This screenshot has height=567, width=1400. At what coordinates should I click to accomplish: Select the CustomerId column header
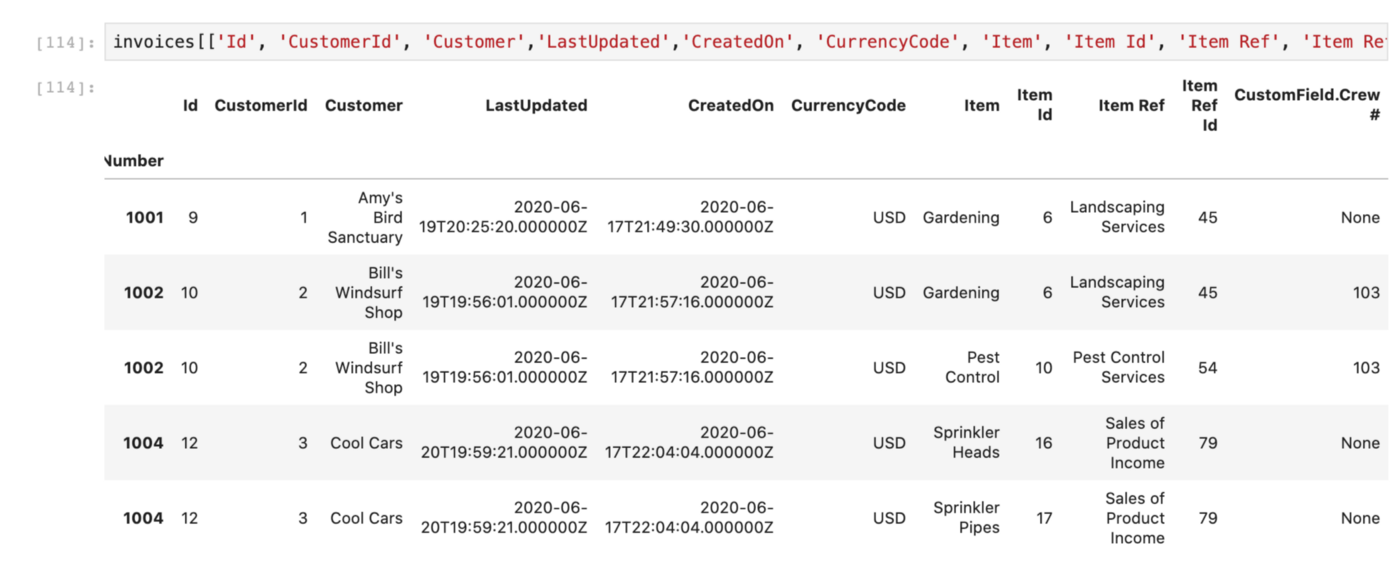point(260,105)
